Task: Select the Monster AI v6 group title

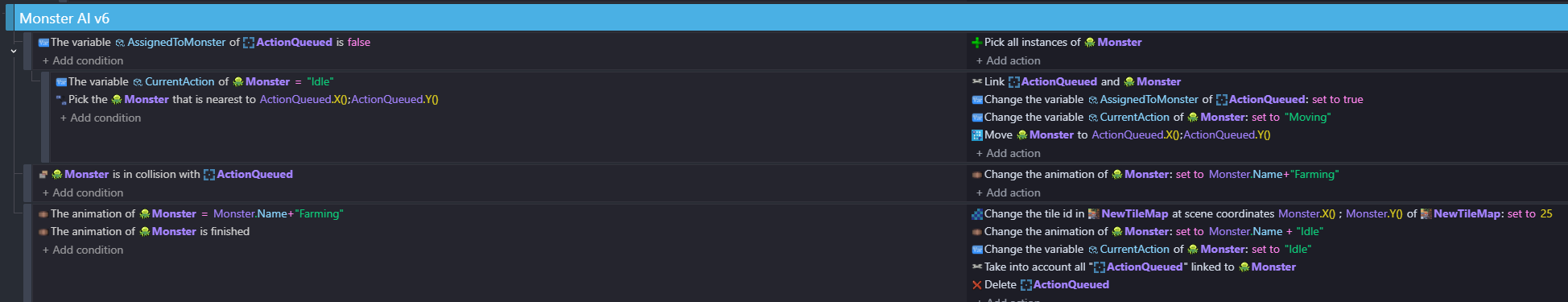Action: click(64, 18)
